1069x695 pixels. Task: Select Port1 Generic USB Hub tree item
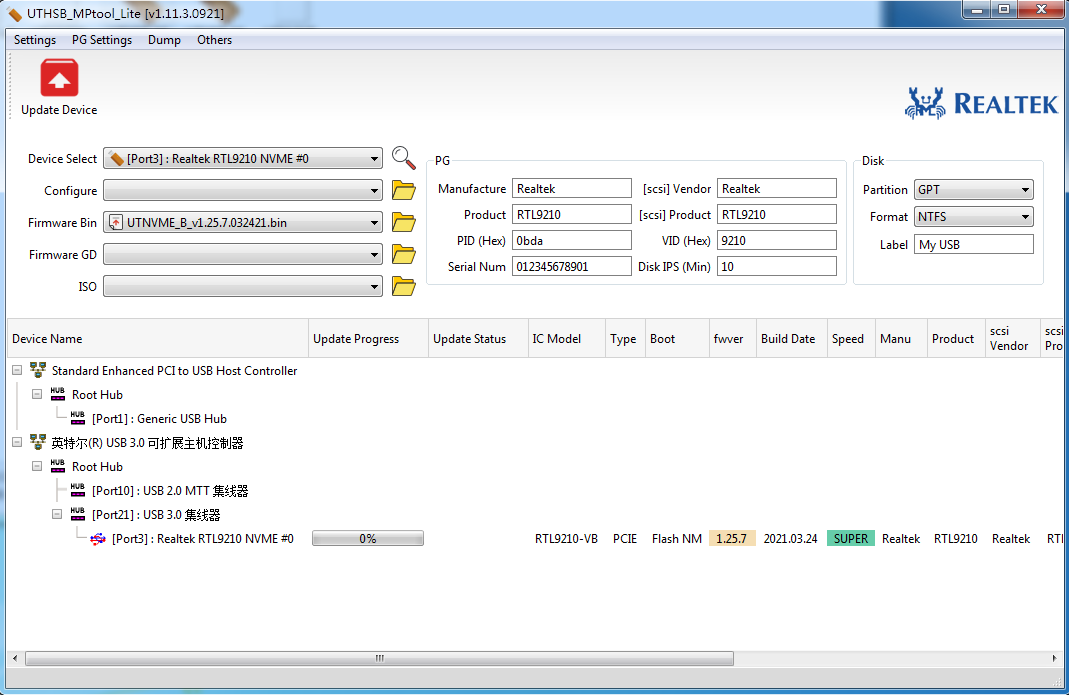[159, 419]
